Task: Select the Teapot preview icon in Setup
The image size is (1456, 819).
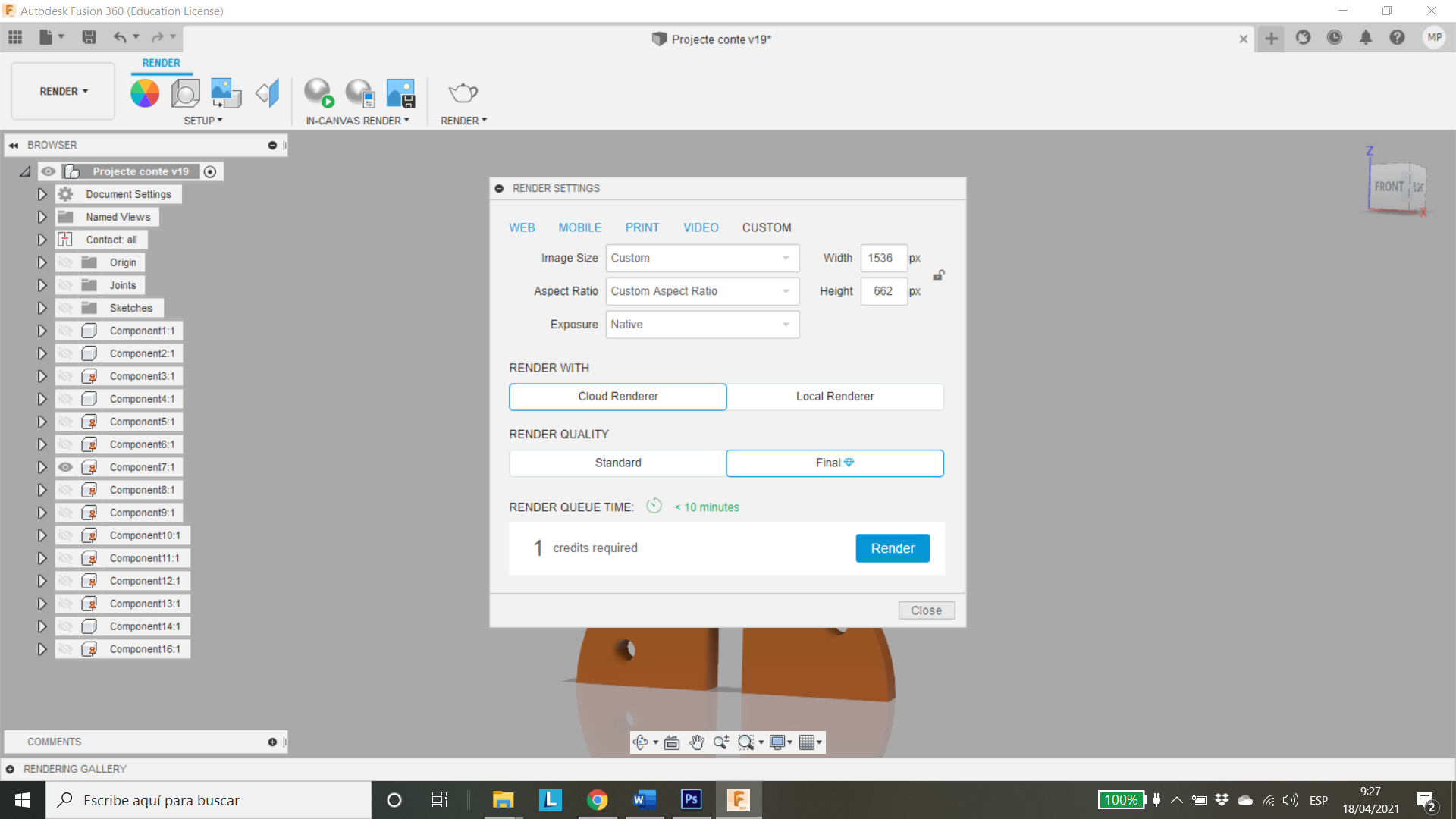Action: tap(463, 92)
